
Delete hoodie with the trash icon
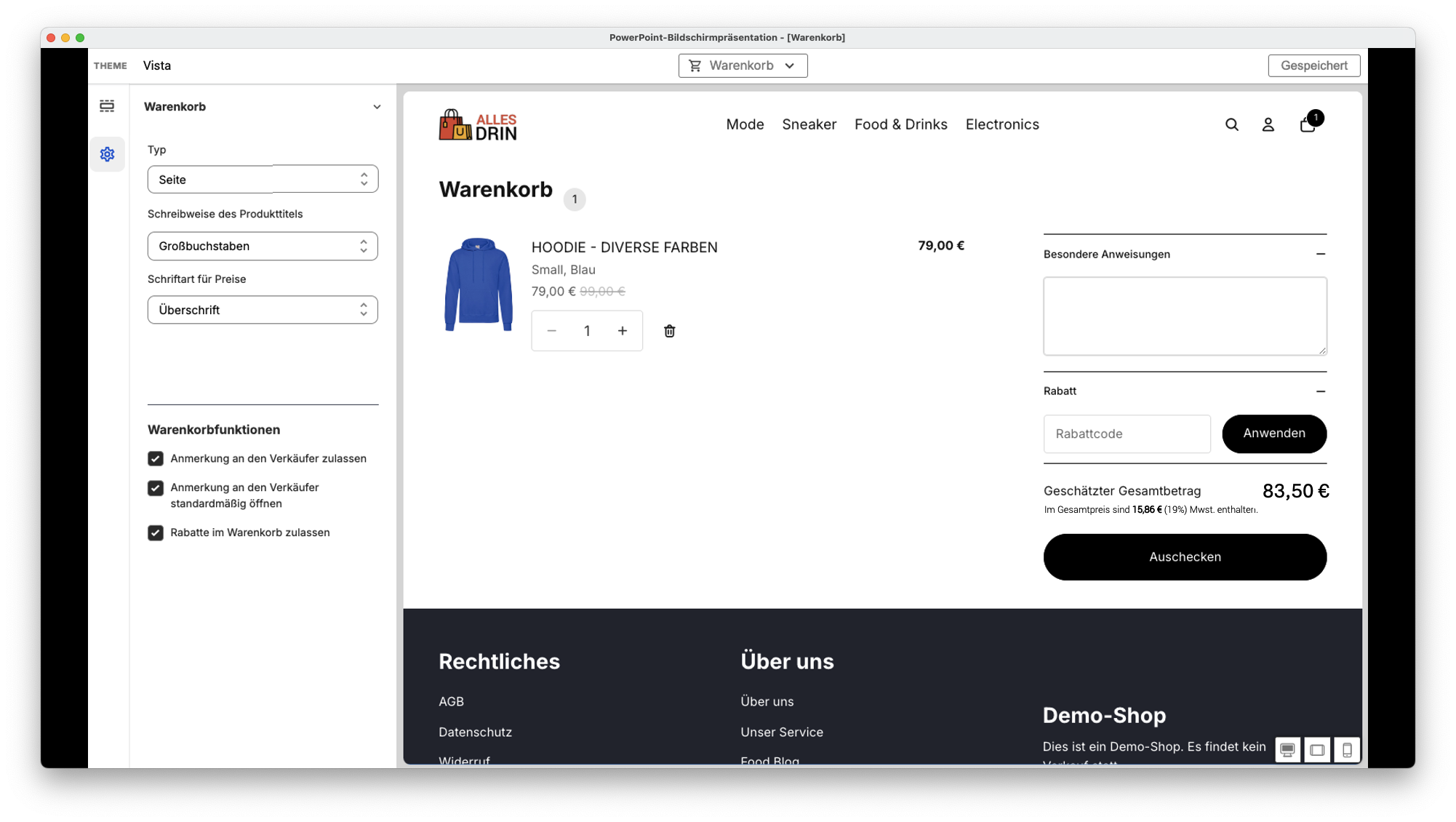click(x=669, y=331)
